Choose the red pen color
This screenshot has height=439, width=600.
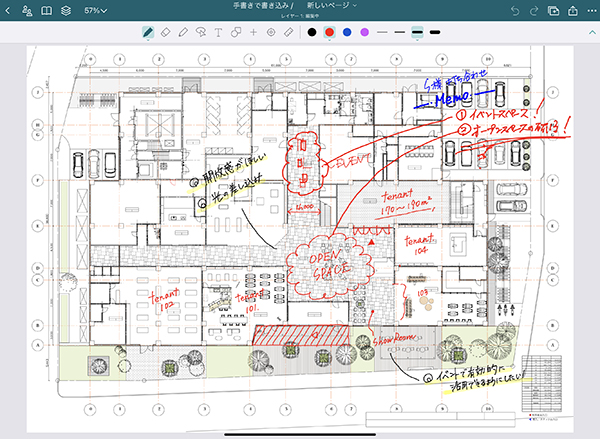(329, 32)
